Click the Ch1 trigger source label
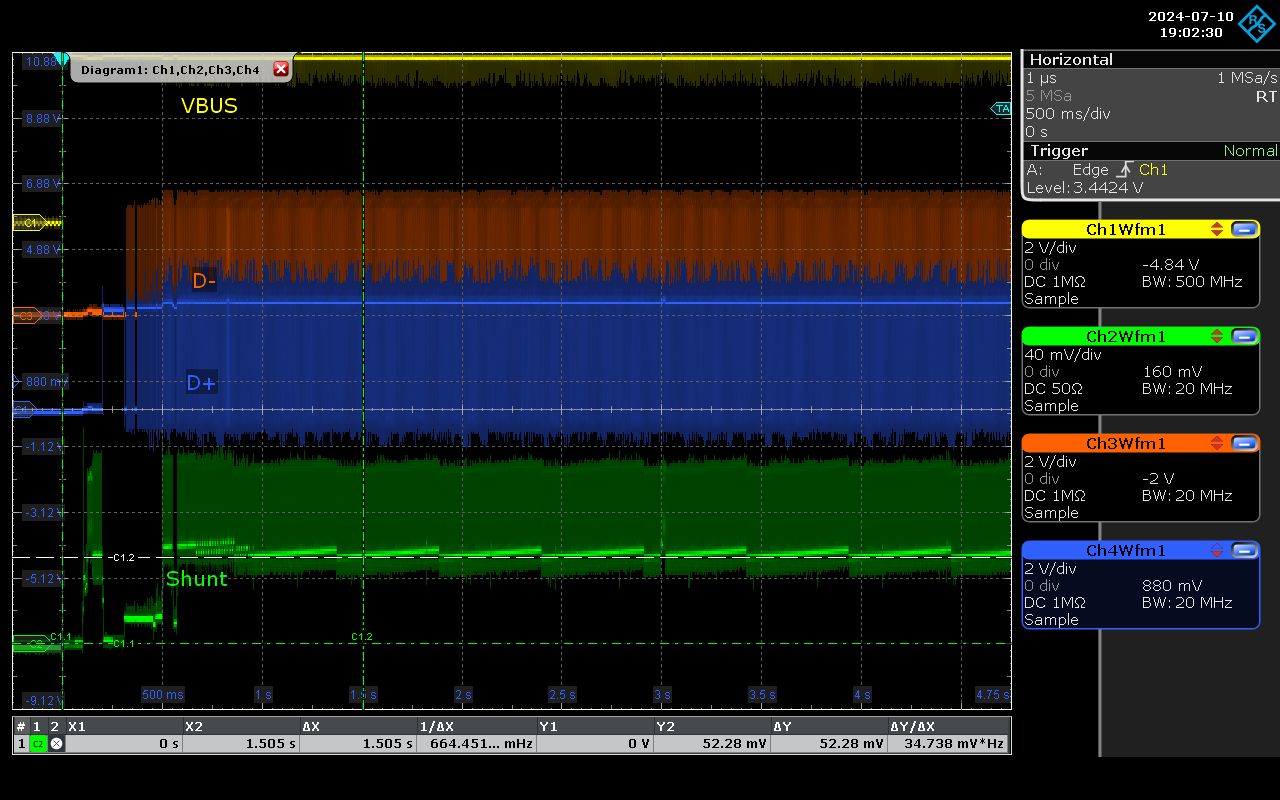Screen dimensions: 1280x800 coord(1153,170)
